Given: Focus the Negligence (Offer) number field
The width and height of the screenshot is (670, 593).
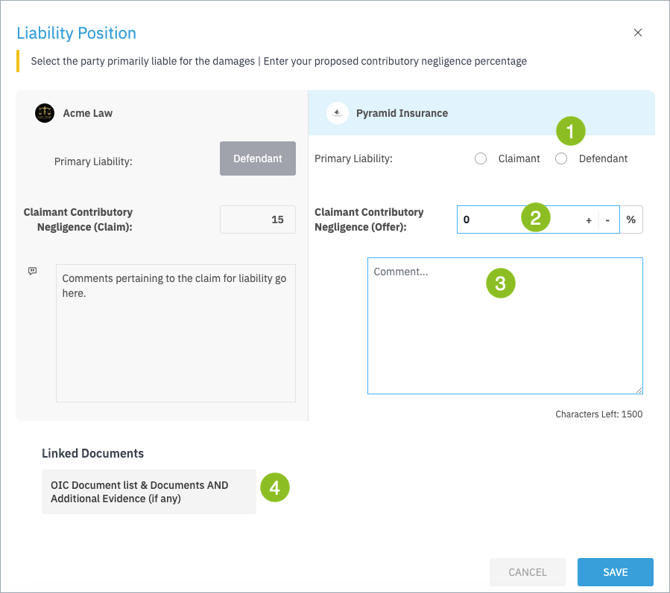Looking at the screenshot, I should (519, 220).
